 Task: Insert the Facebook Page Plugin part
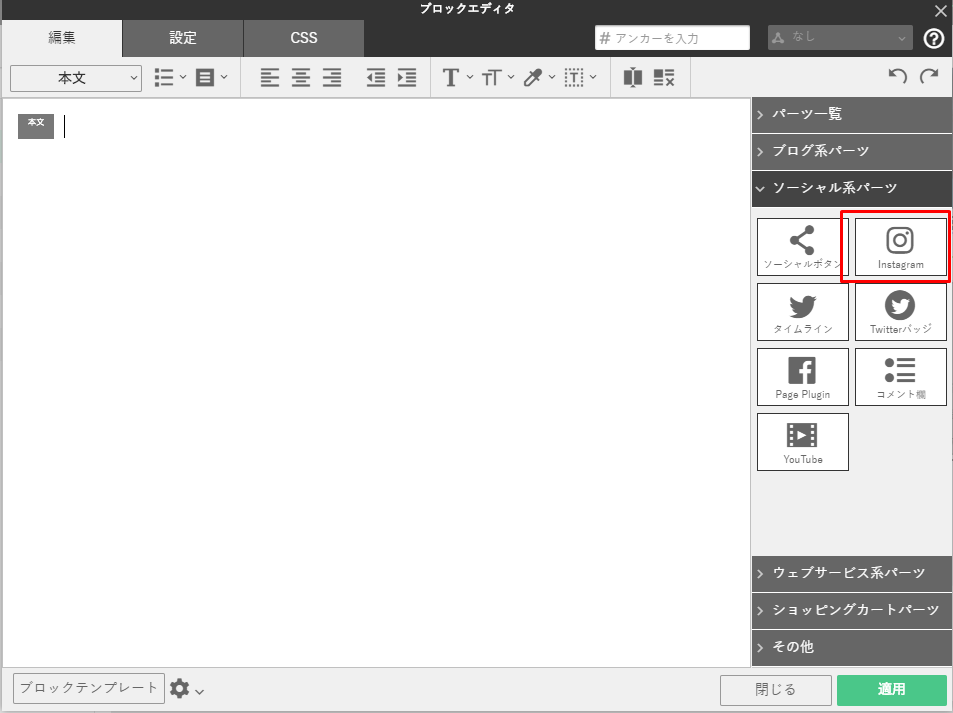(802, 377)
